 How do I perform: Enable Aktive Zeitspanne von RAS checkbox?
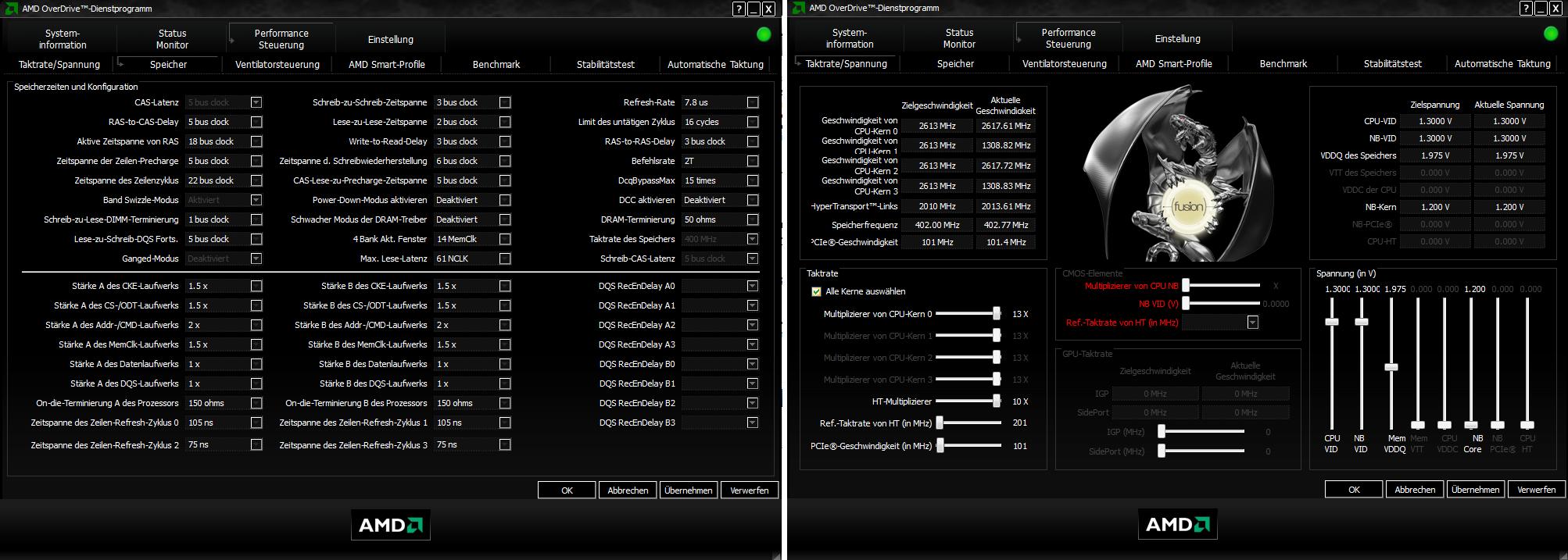tap(256, 141)
